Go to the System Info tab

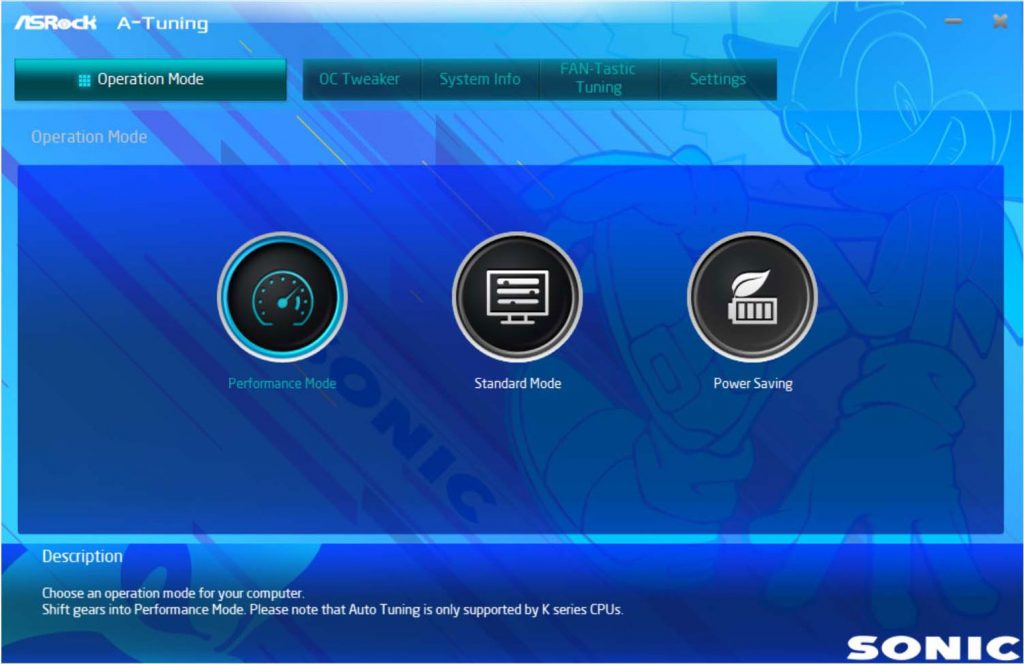[x=480, y=79]
